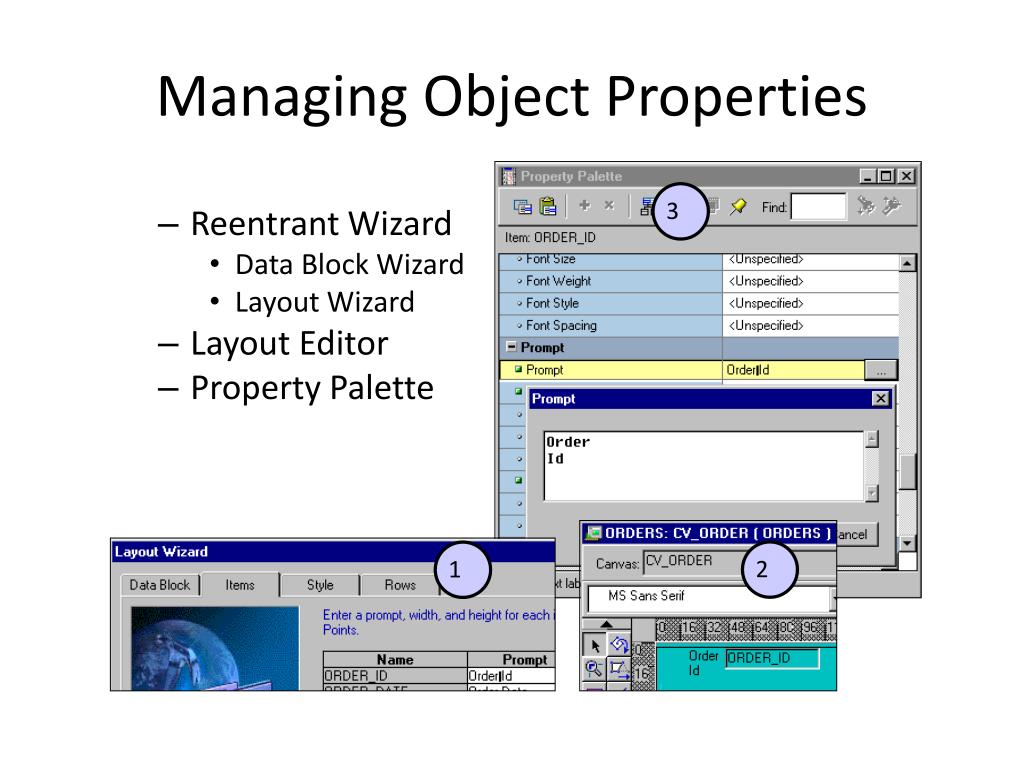Click the Unspecified value of Font Weight
The image size is (1024, 768).
[765, 281]
